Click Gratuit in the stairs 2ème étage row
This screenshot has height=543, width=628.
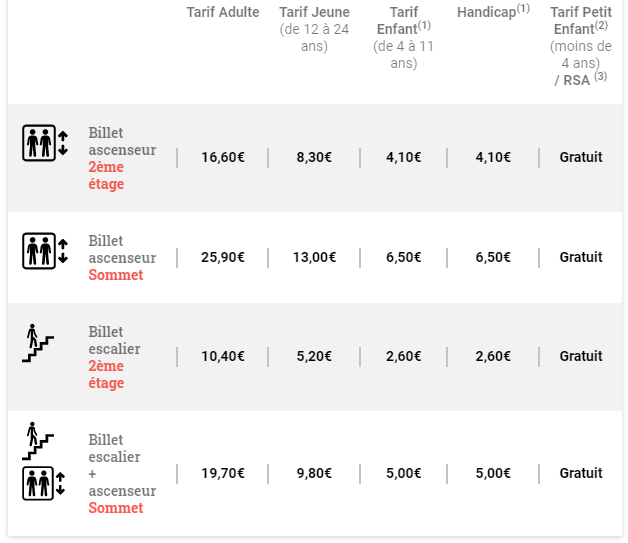click(581, 356)
